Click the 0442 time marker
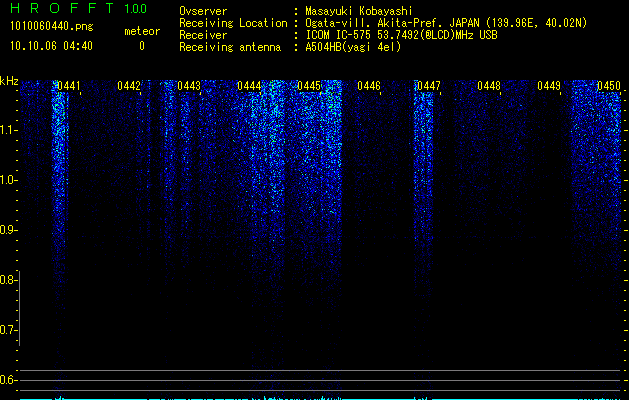Viewport: 629px width, 400px height. [129, 86]
